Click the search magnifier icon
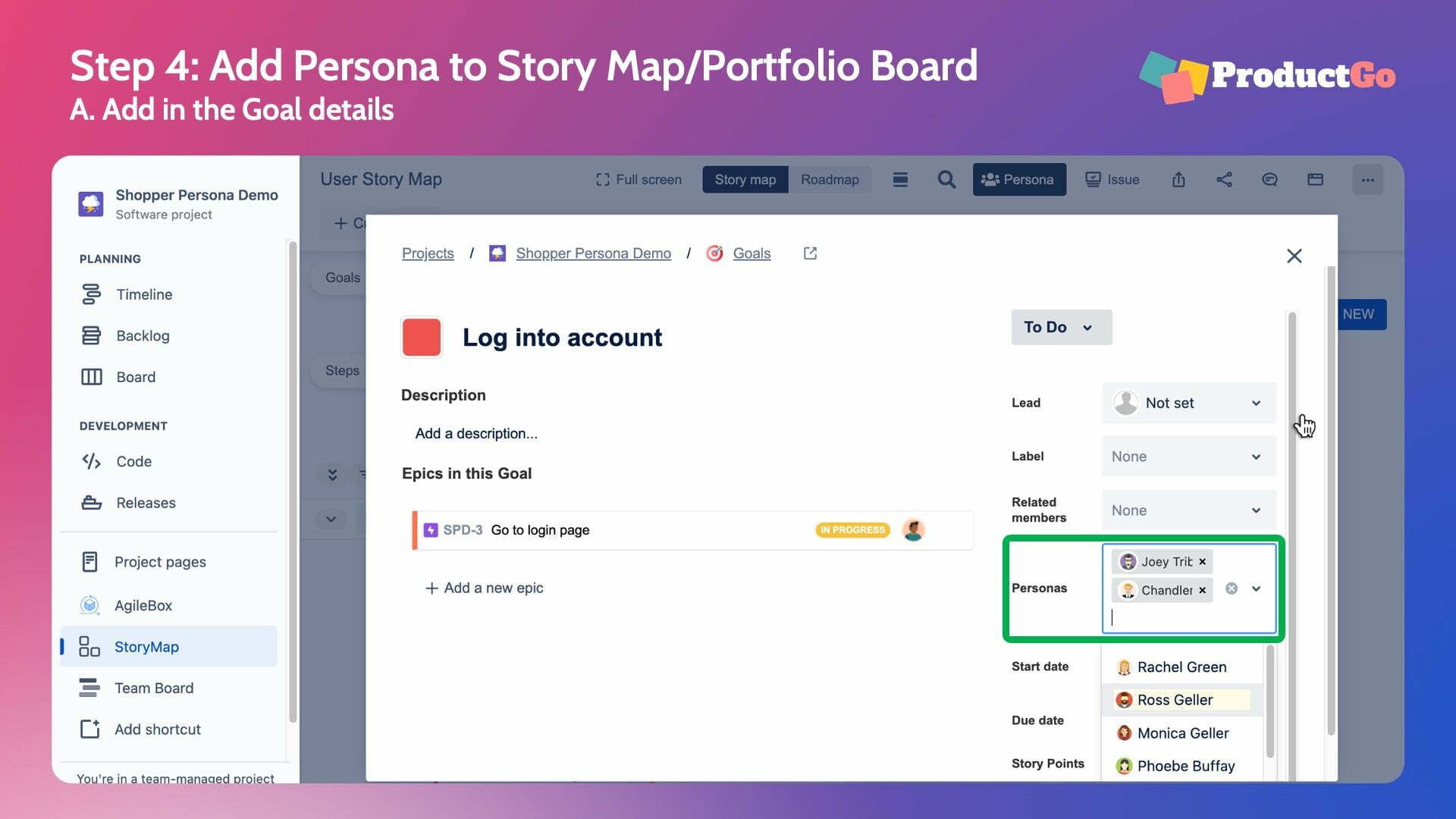 [x=946, y=180]
